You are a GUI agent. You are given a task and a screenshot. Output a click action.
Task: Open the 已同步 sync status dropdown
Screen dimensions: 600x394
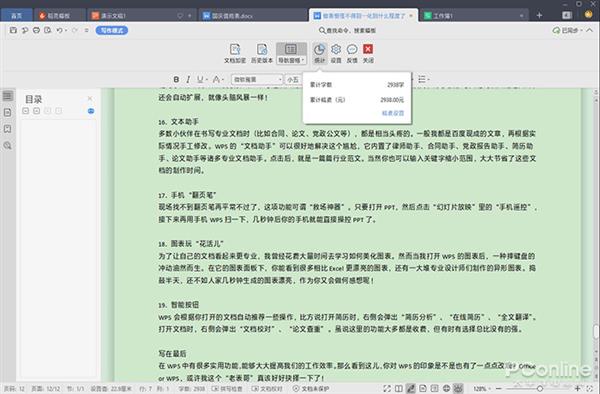tap(568, 30)
